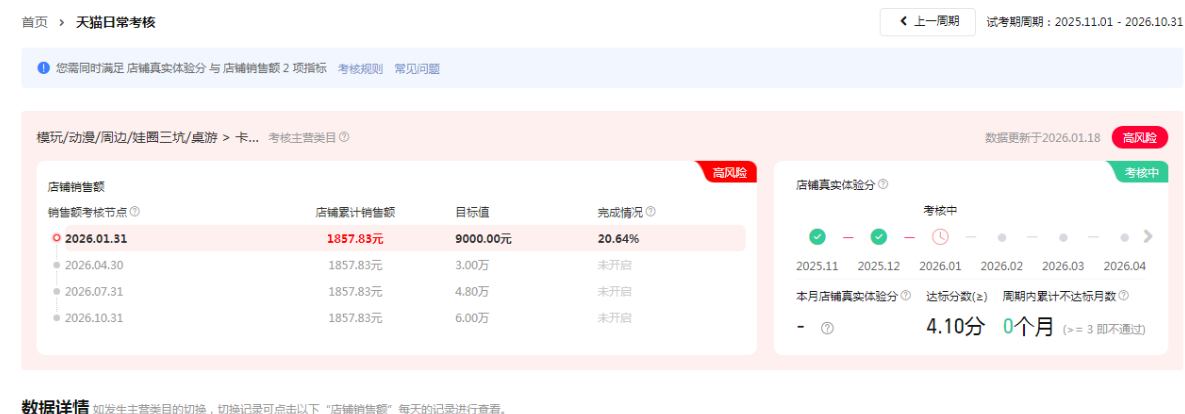Screen dimensions: 1185x414
Task: Click the 2026.01 month label
Action: pos(939,266)
